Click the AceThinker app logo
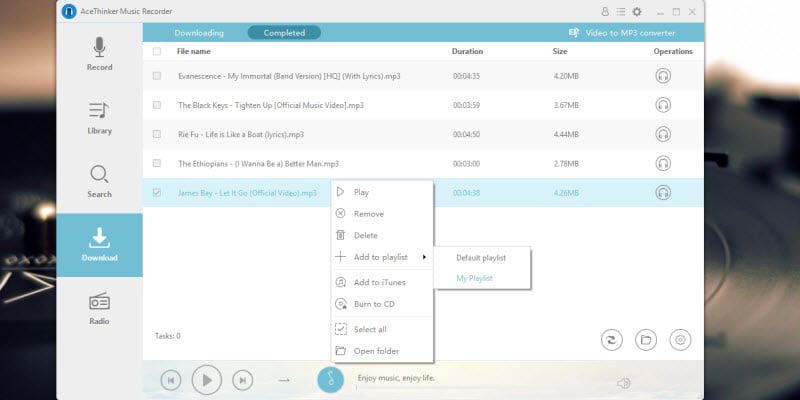Viewport: 800px width, 400px height. click(x=69, y=11)
